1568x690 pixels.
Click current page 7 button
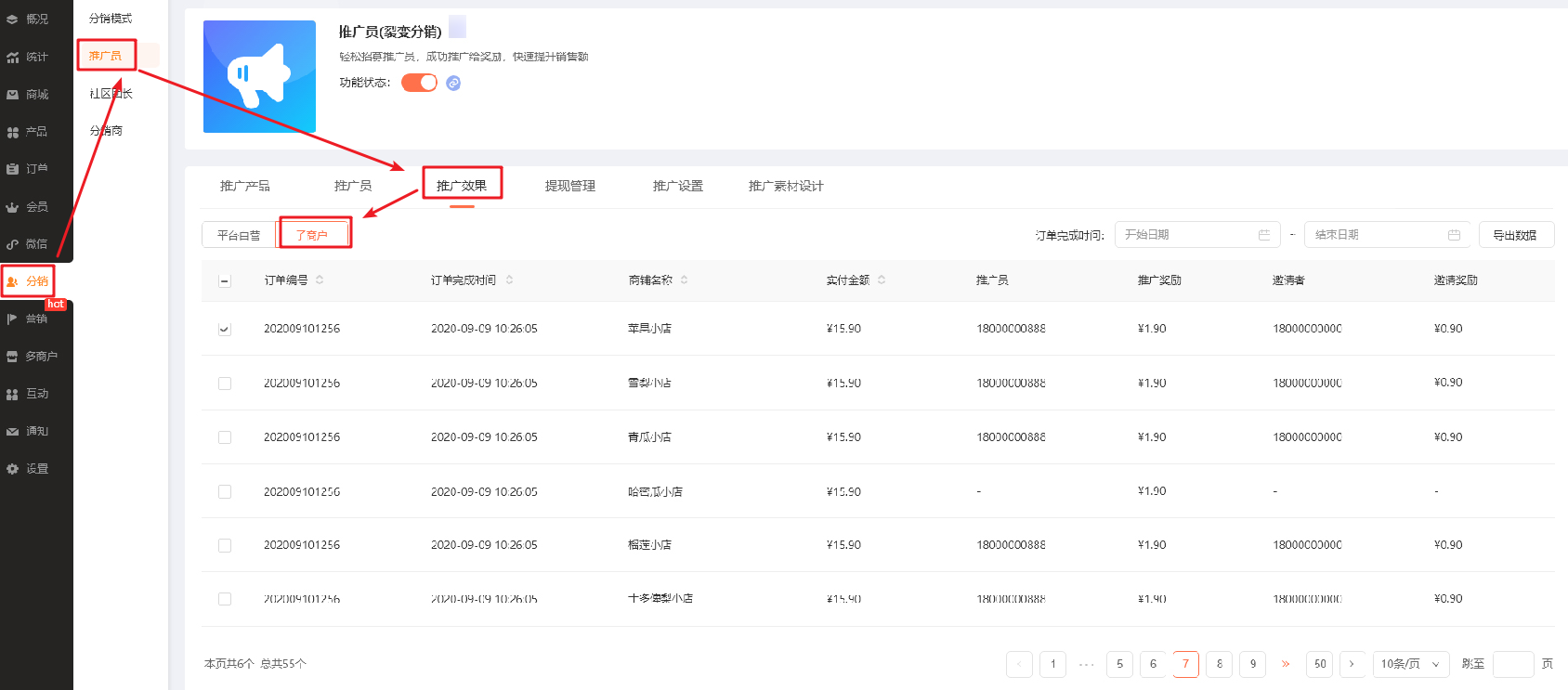click(1186, 664)
